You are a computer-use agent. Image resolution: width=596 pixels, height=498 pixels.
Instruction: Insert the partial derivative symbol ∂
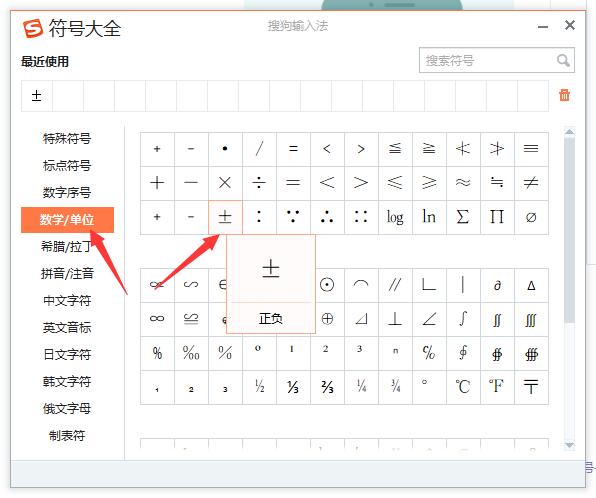(497, 285)
